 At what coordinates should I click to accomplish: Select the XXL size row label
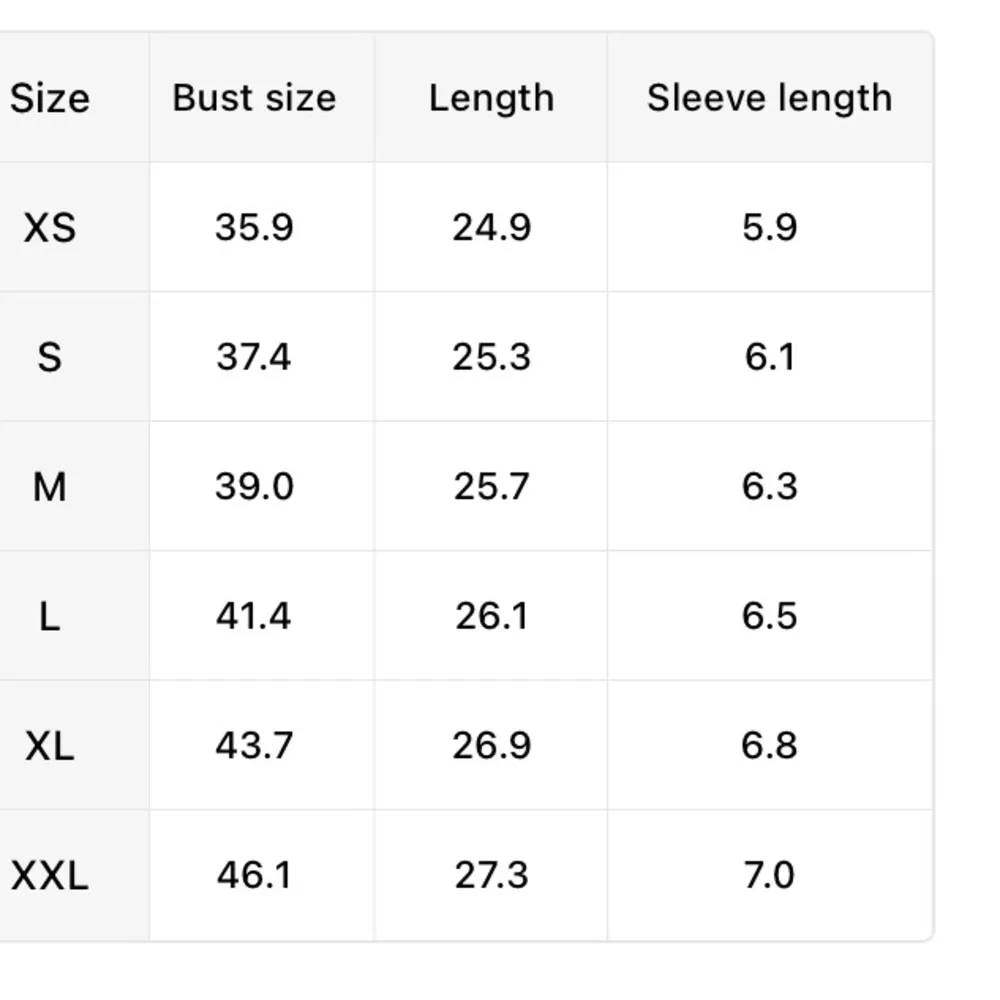coord(50,876)
